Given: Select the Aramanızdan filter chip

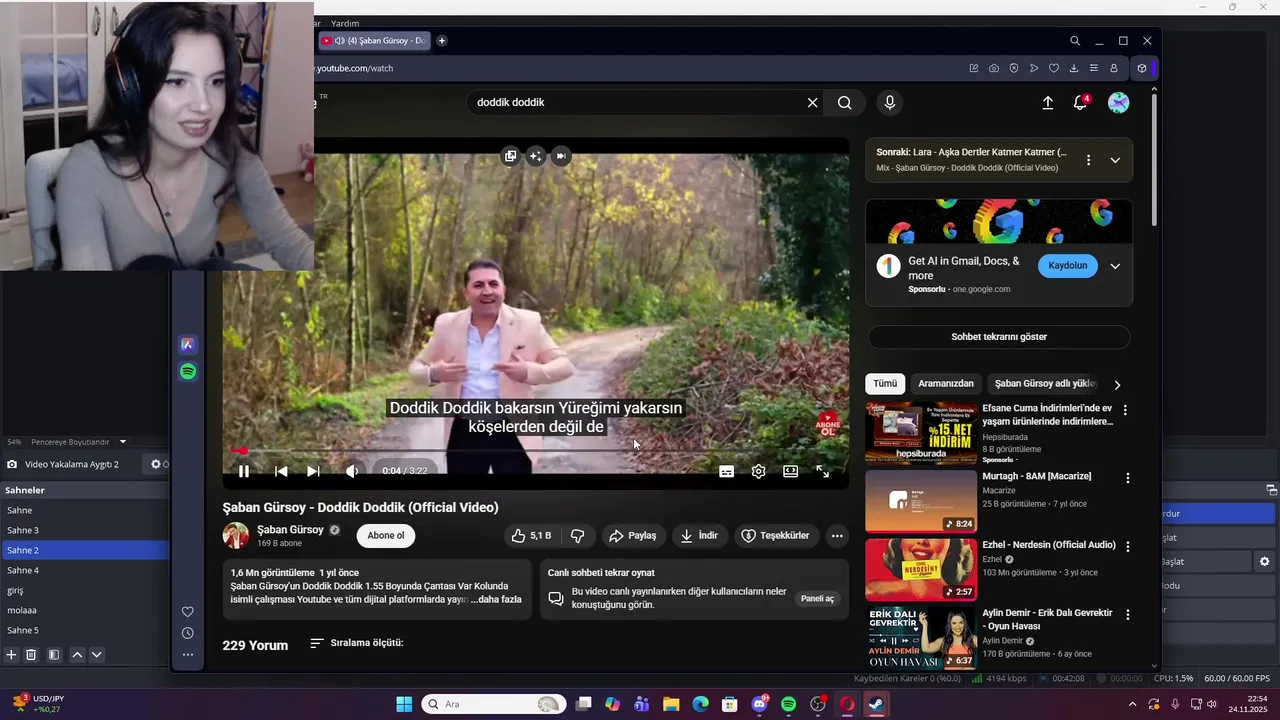Looking at the screenshot, I should pyautogui.click(x=946, y=384).
